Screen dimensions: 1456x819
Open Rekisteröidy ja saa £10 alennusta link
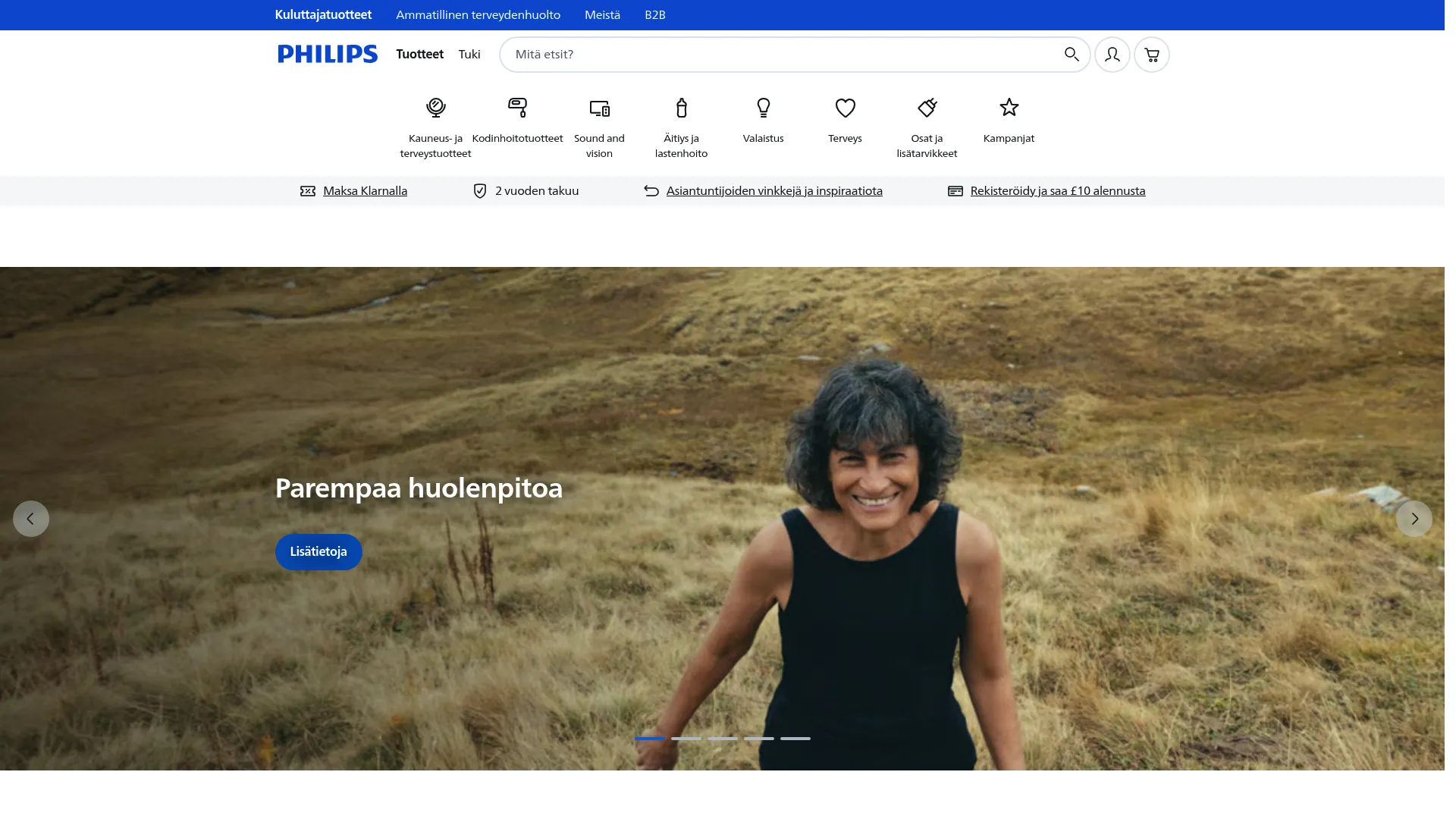pos(1058,191)
